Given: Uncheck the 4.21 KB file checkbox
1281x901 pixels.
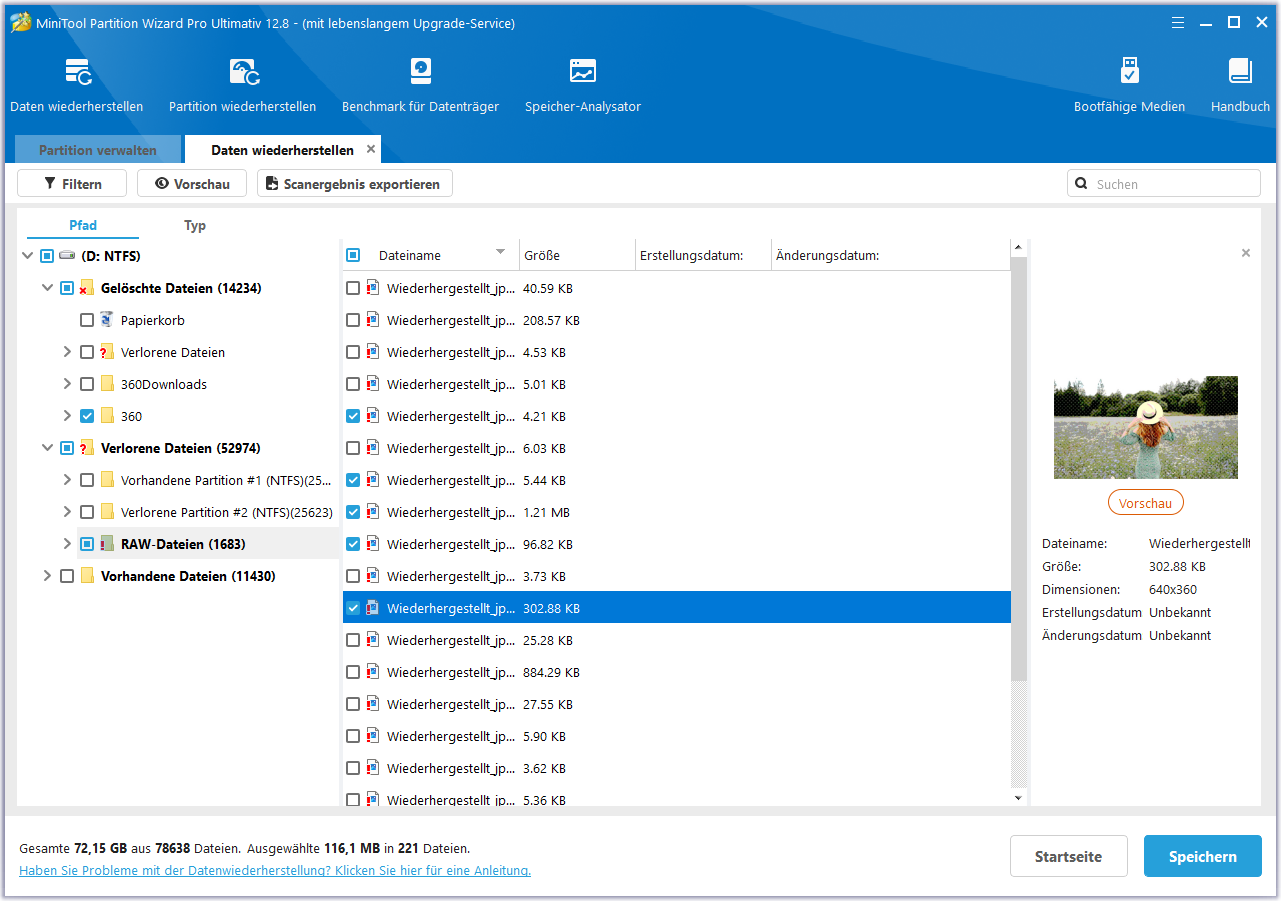Looking at the screenshot, I should point(353,416).
